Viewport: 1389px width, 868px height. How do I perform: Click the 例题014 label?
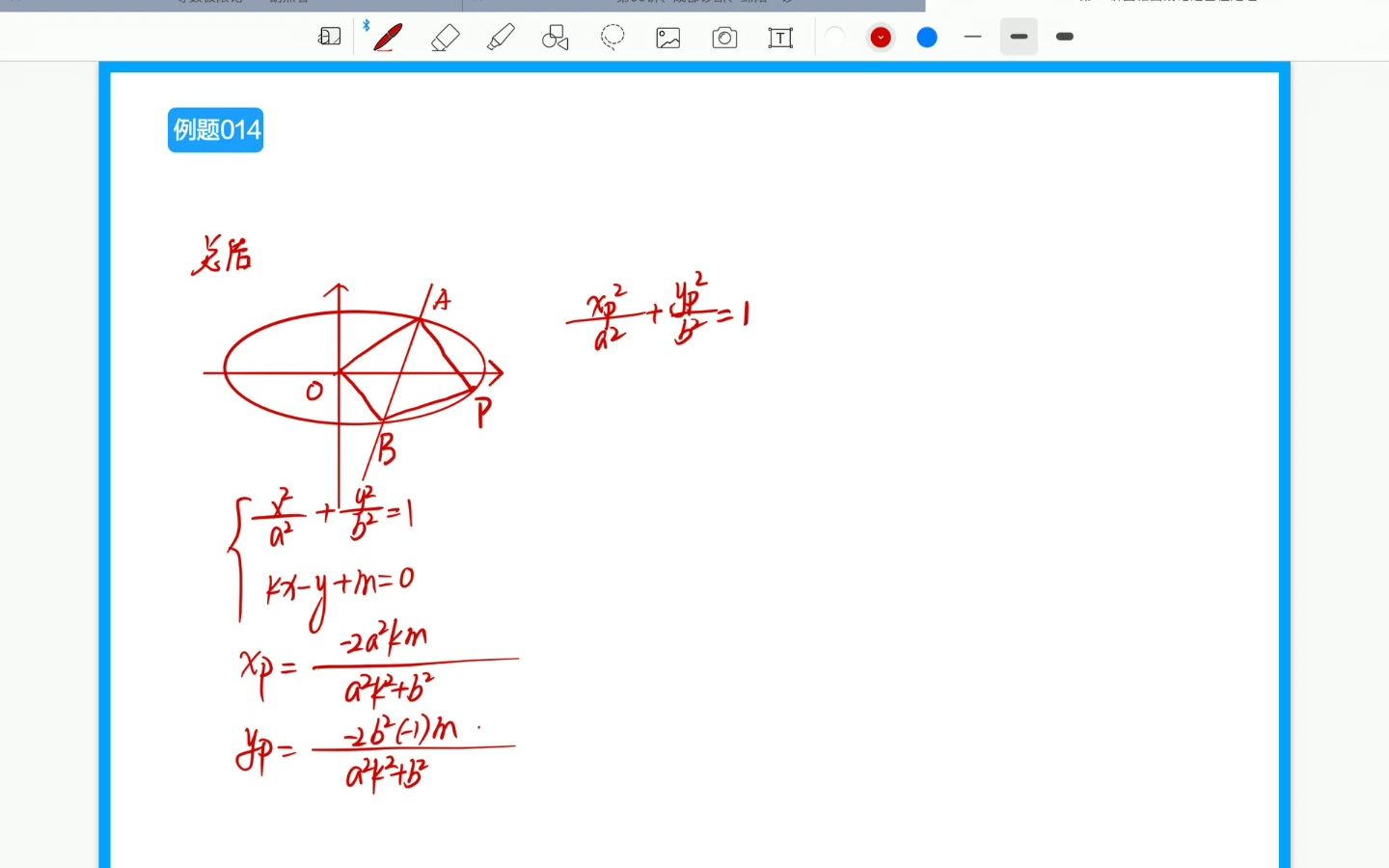(x=216, y=129)
